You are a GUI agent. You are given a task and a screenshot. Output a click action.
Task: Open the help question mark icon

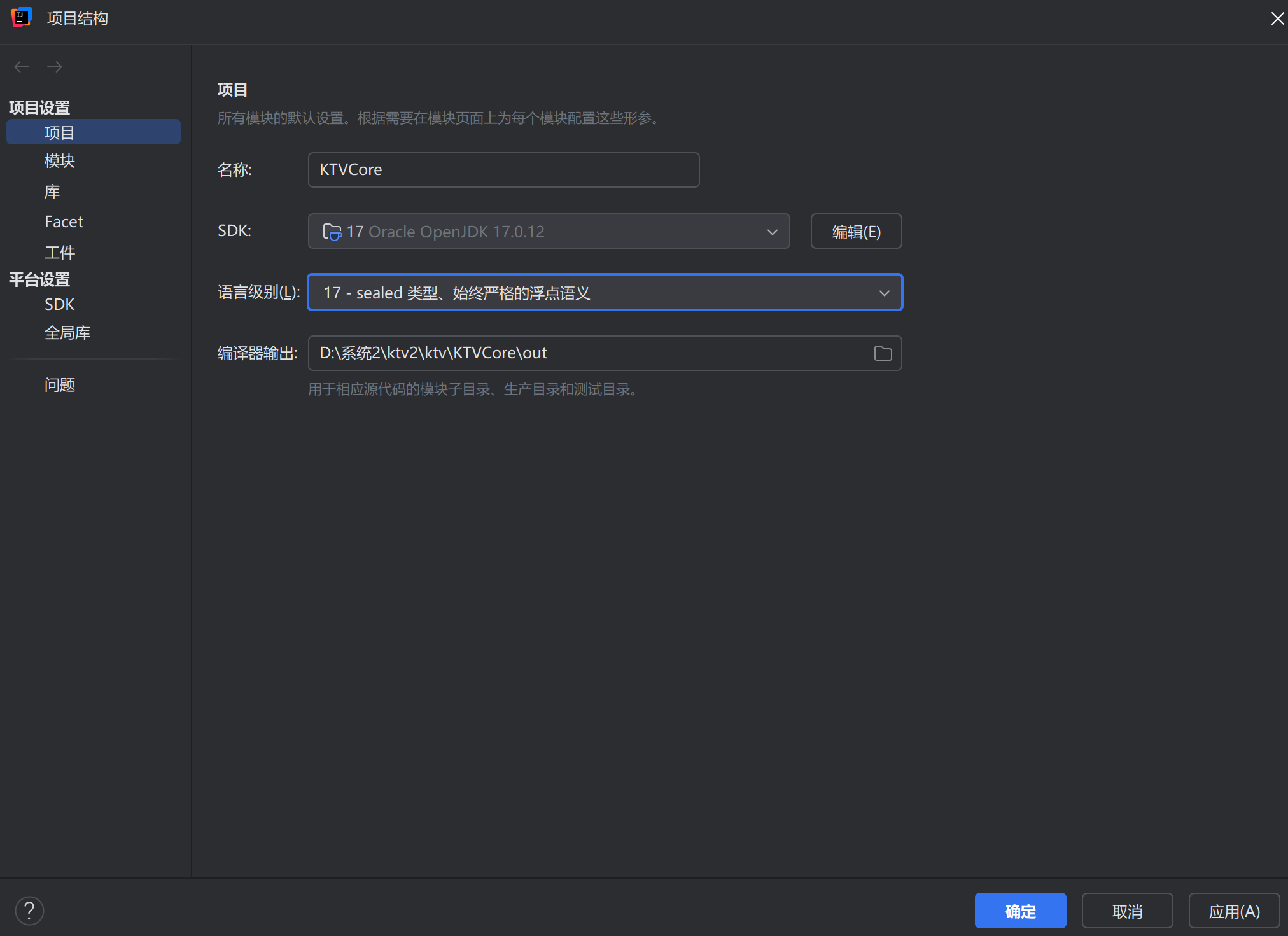click(29, 911)
